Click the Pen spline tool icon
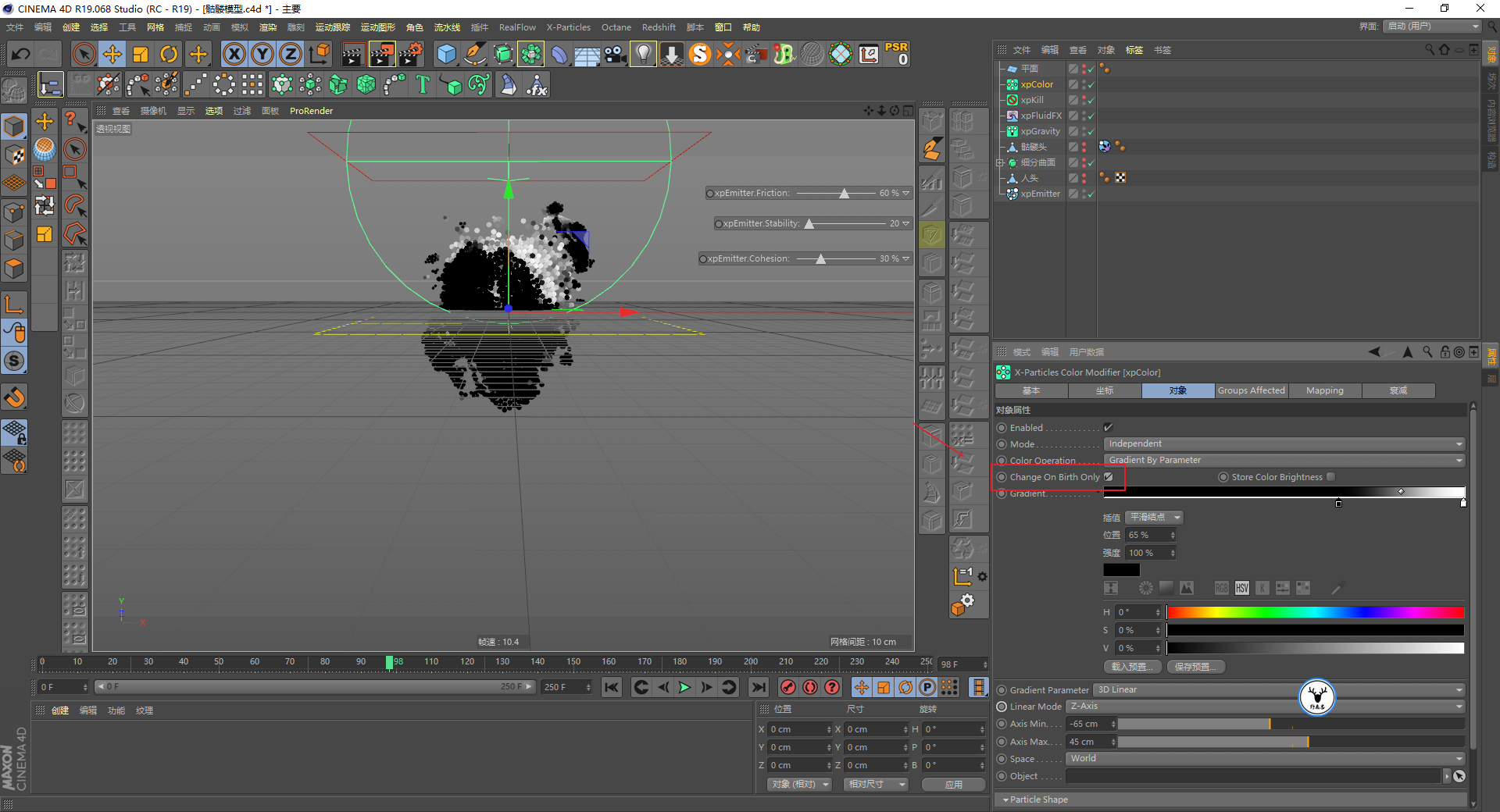 tap(475, 54)
